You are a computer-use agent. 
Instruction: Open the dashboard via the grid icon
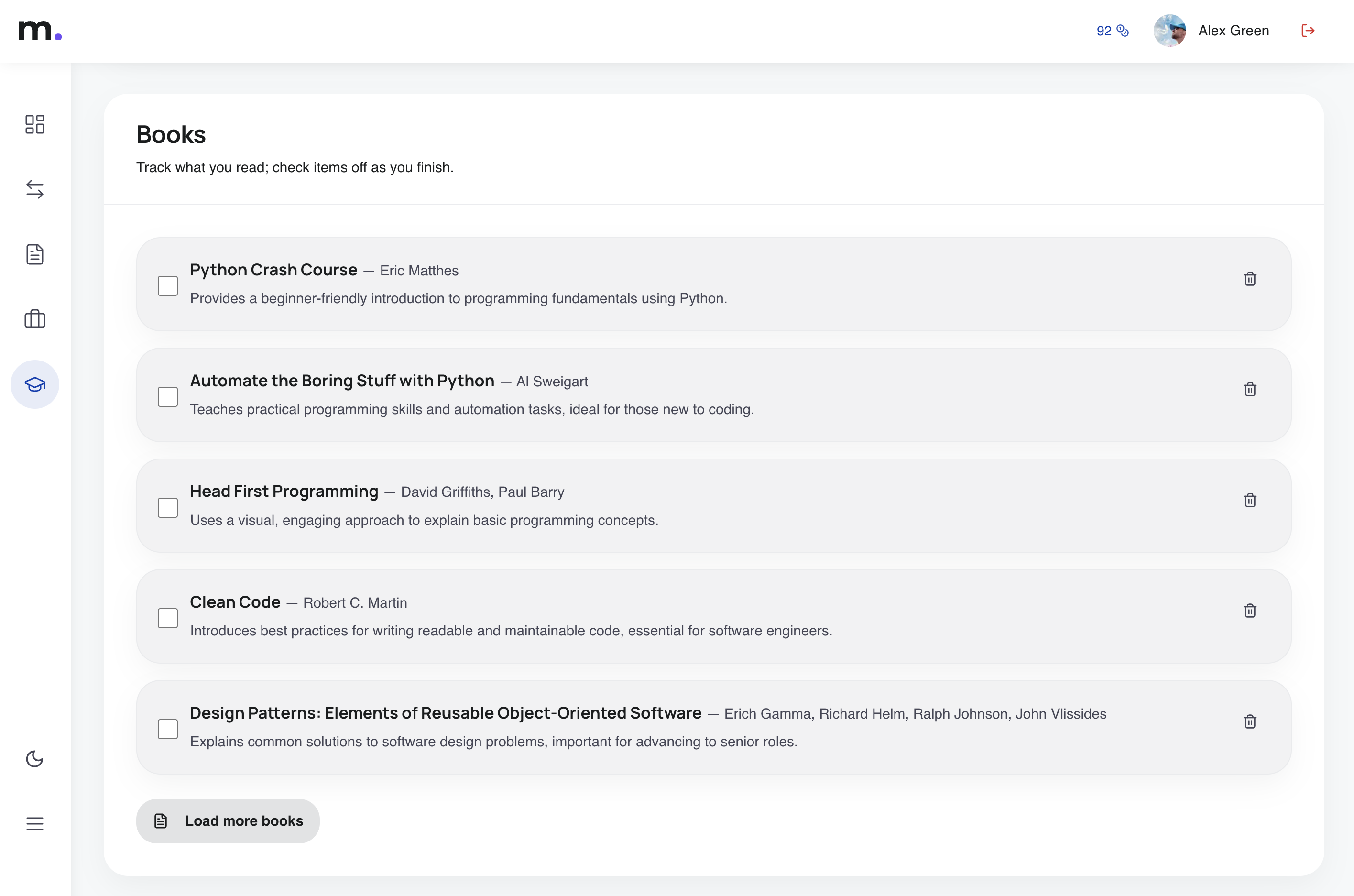coord(35,125)
